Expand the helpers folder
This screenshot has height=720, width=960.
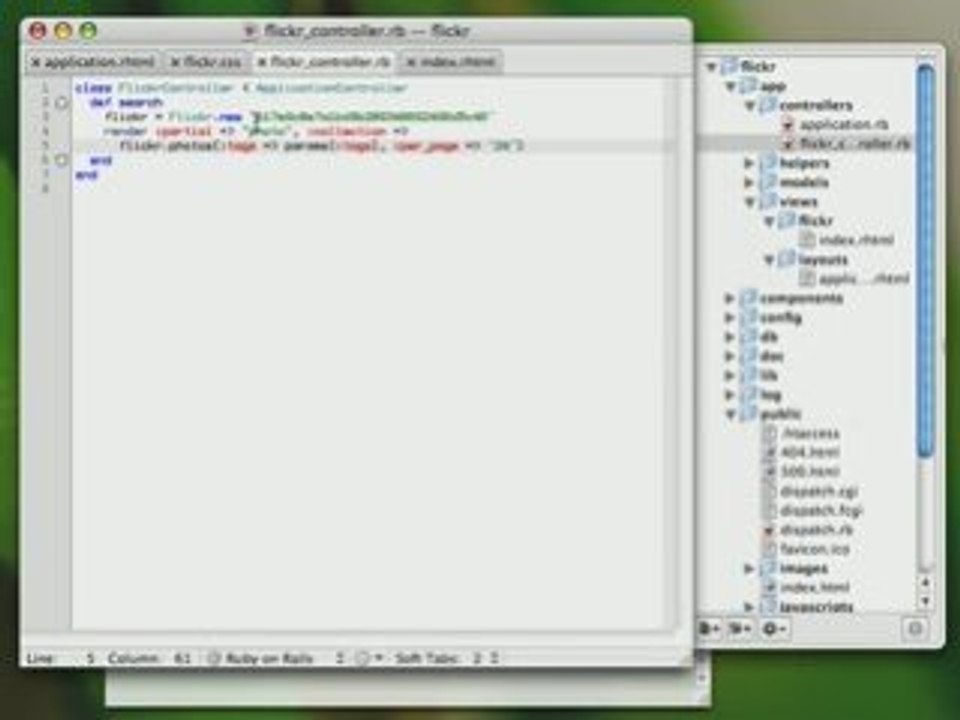pos(749,163)
